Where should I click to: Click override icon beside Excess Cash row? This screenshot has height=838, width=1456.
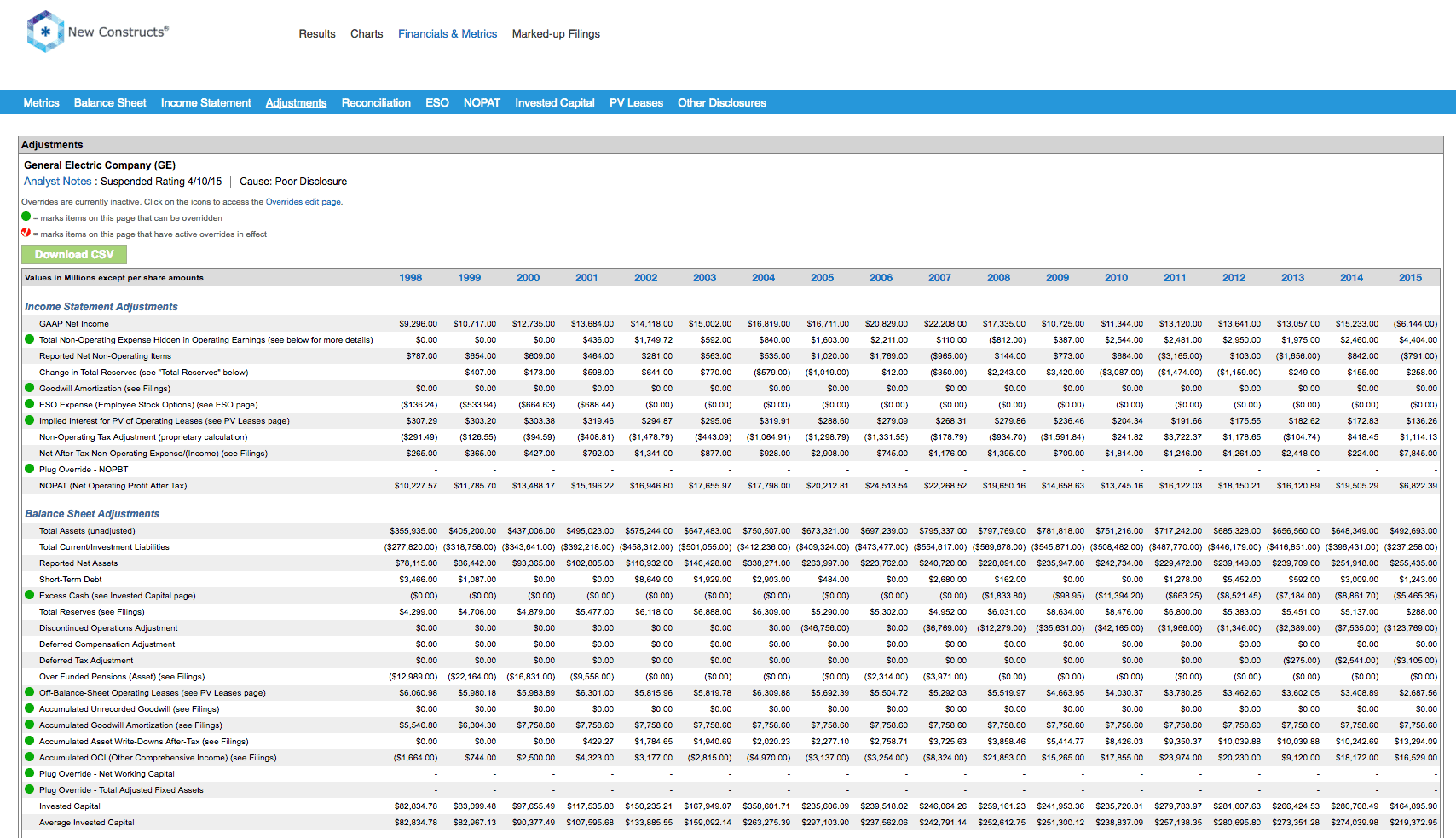(30, 595)
